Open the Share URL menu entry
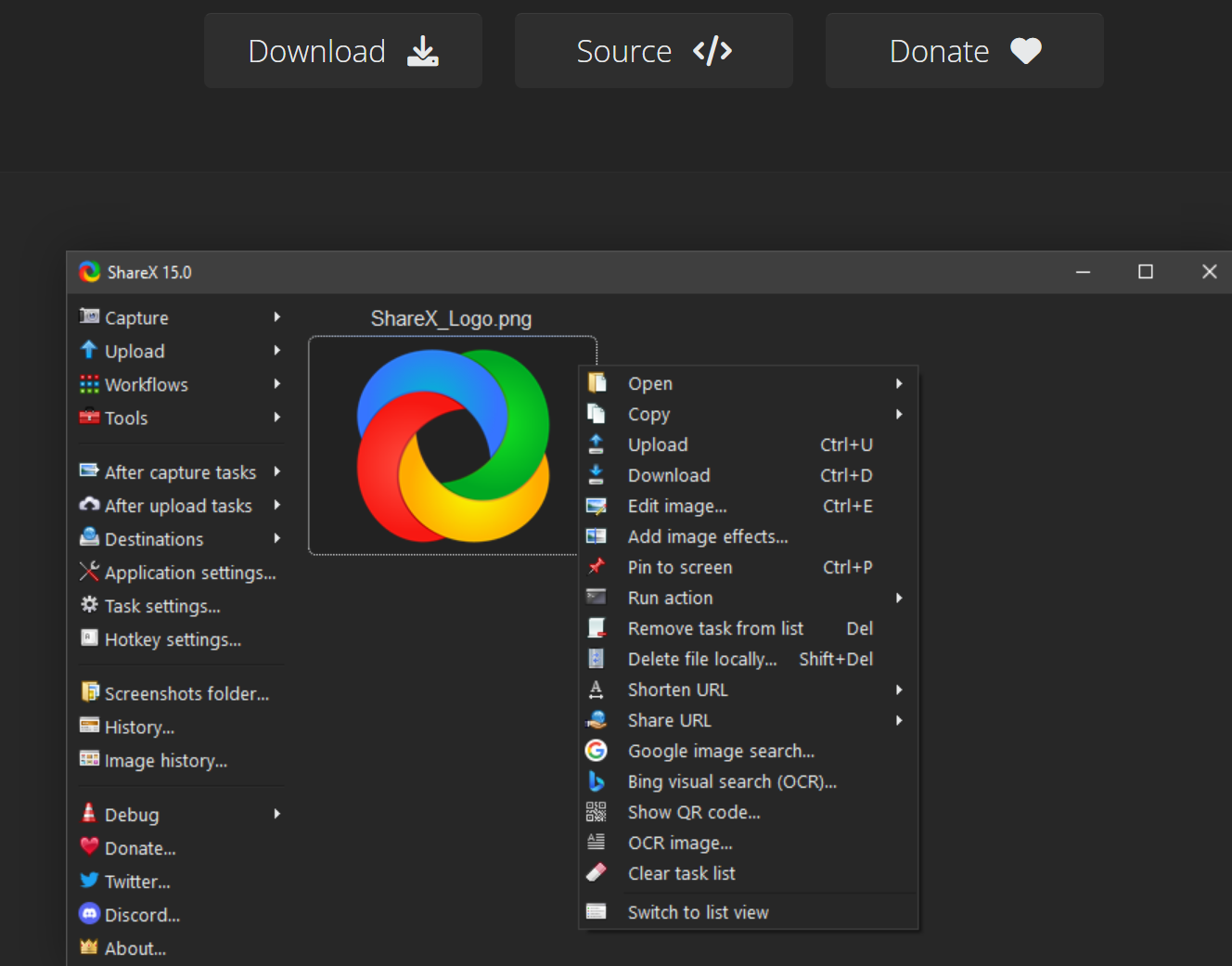Viewport: 1232px width, 966px height. (748, 720)
